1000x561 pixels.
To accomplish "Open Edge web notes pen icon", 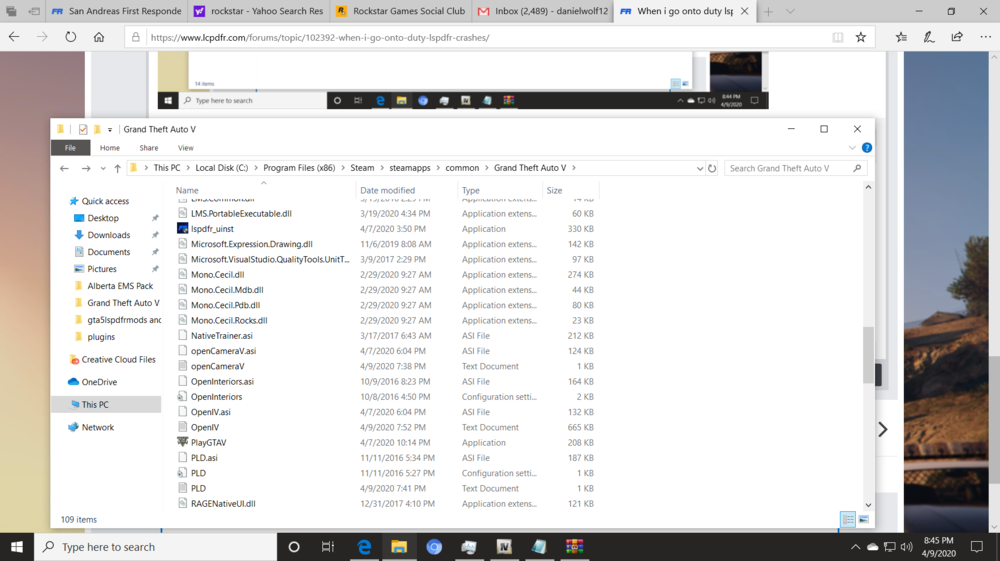I will click(929, 37).
